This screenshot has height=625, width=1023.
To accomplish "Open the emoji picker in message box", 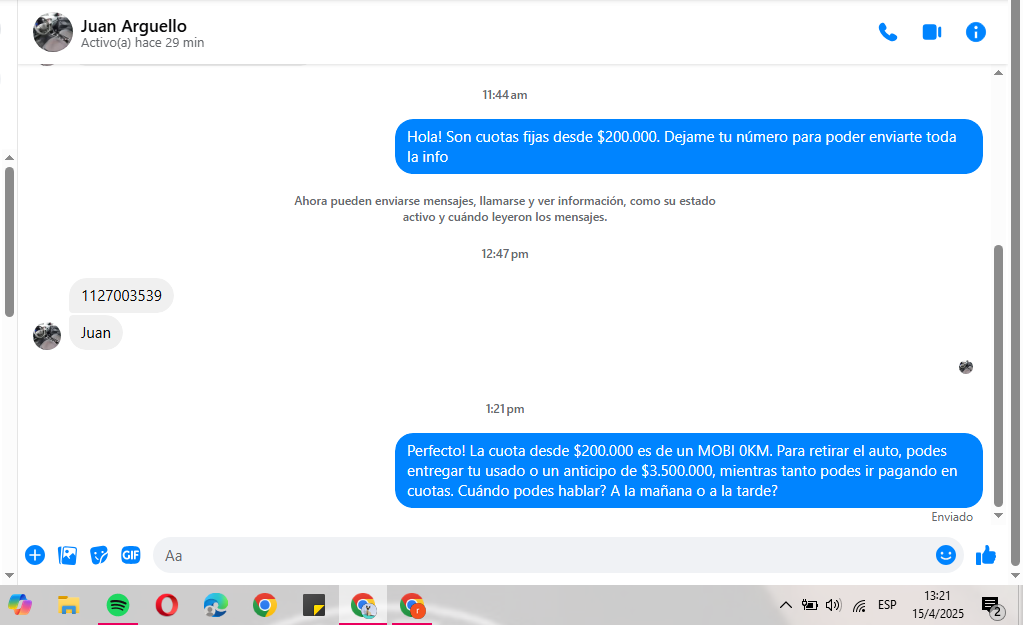I will [945, 555].
